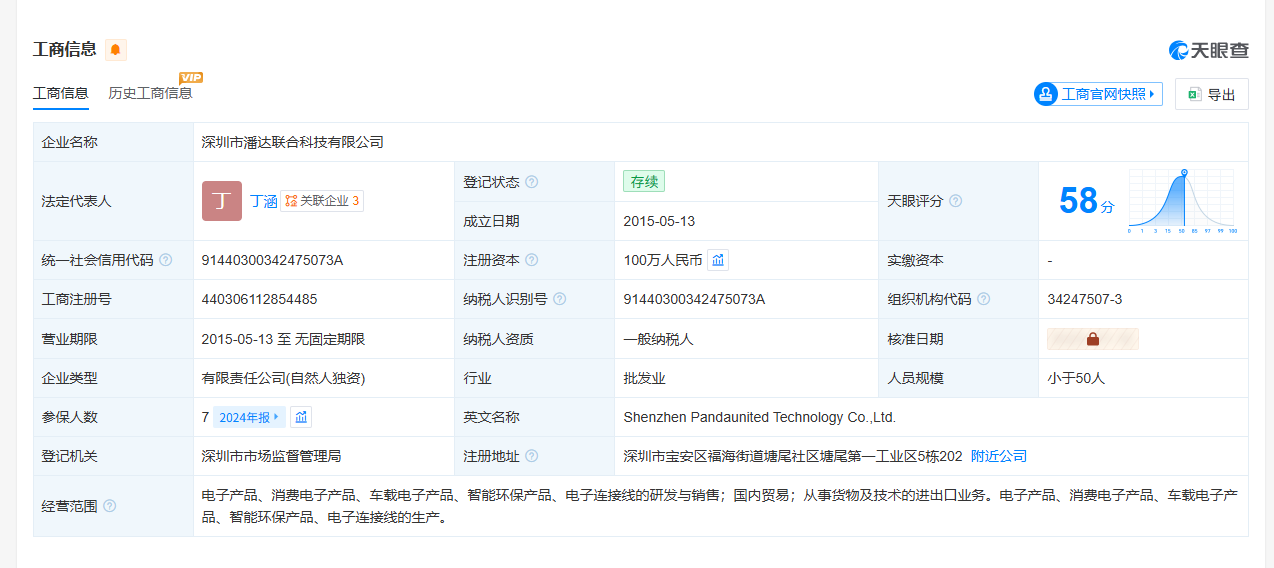
Task: Click help icon next to 统一社会信用代码
Action: point(166,260)
